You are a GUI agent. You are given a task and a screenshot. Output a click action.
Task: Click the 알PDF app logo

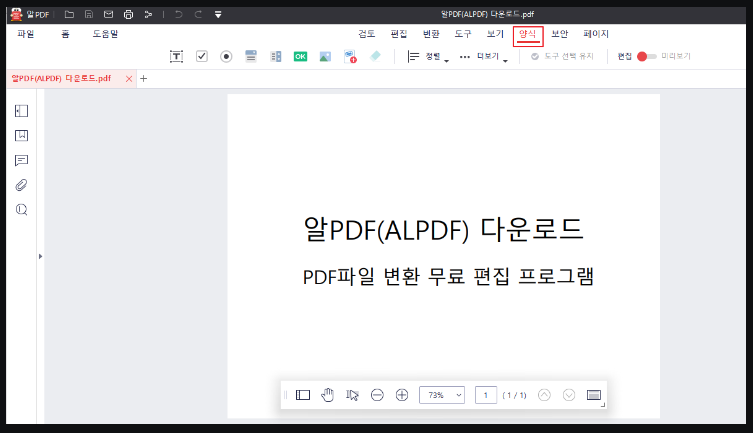(17, 14)
